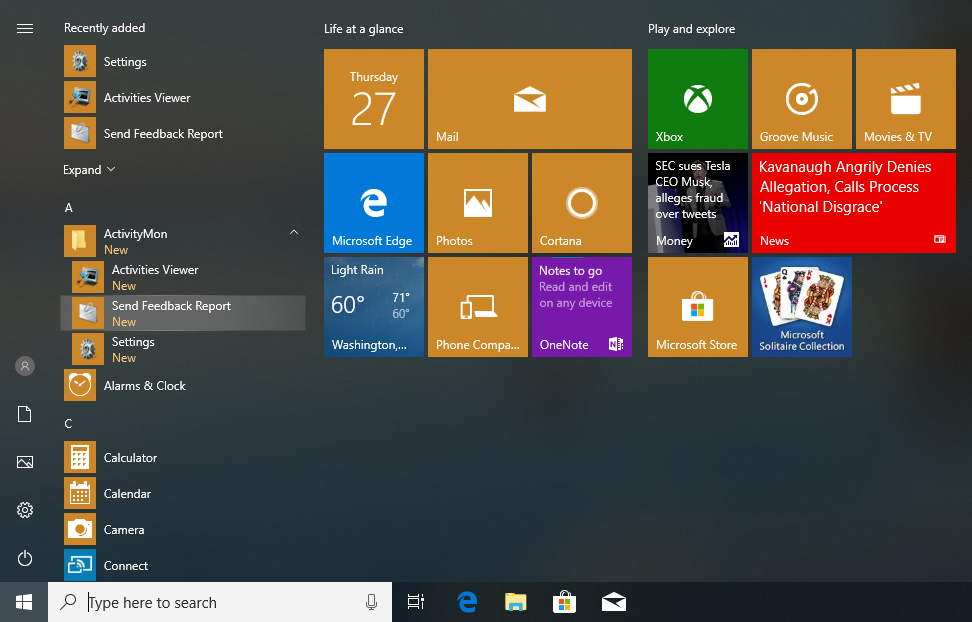Screen dimensions: 972x622
Task: Click the microphone icon in search box
Action: [x=371, y=602]
